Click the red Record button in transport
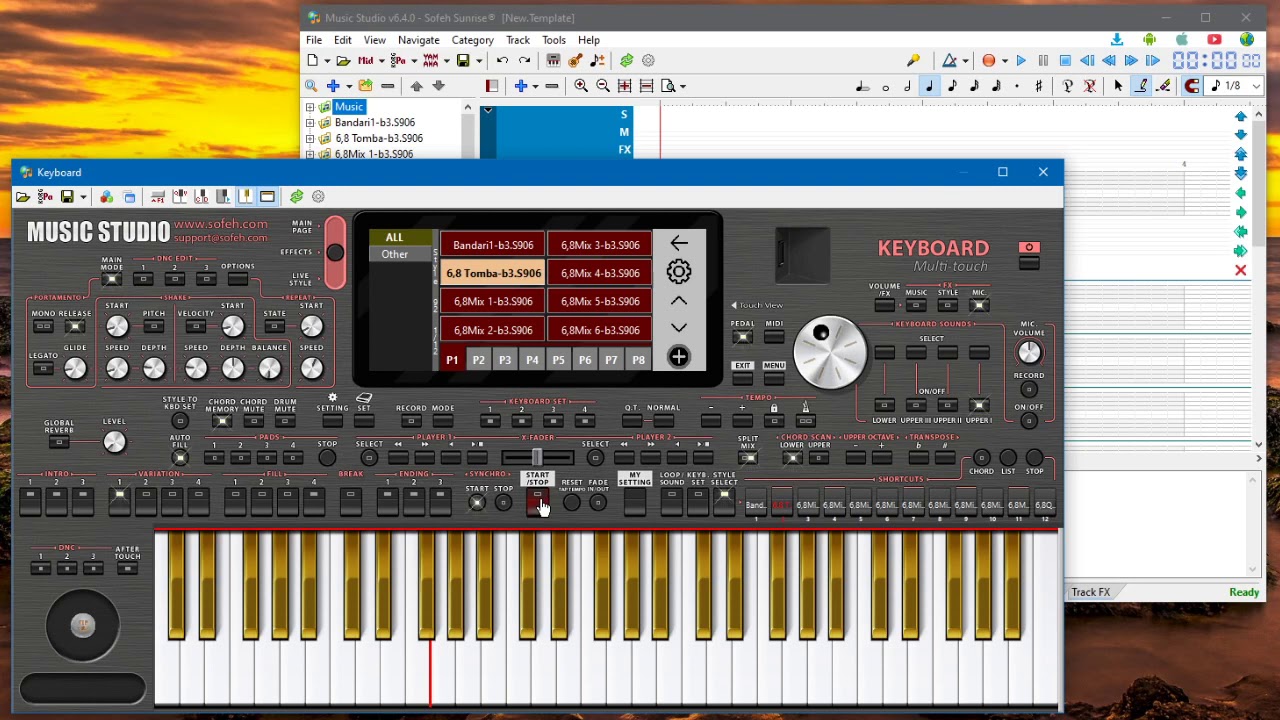Screen dimensions: 1280x720 988,61
